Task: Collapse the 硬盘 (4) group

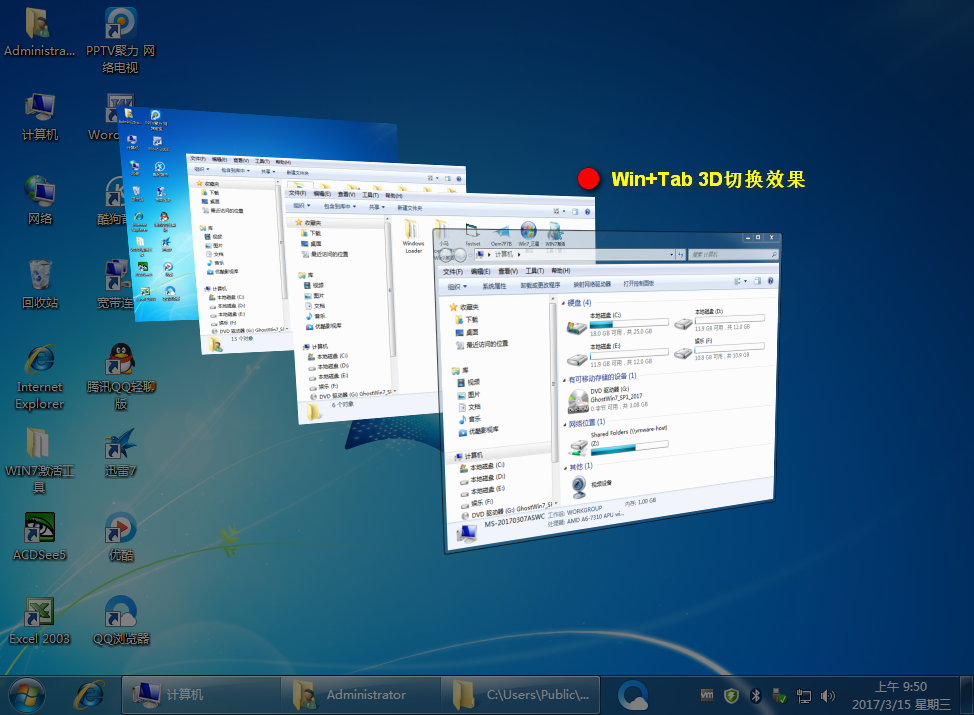Action: (563, 303)
